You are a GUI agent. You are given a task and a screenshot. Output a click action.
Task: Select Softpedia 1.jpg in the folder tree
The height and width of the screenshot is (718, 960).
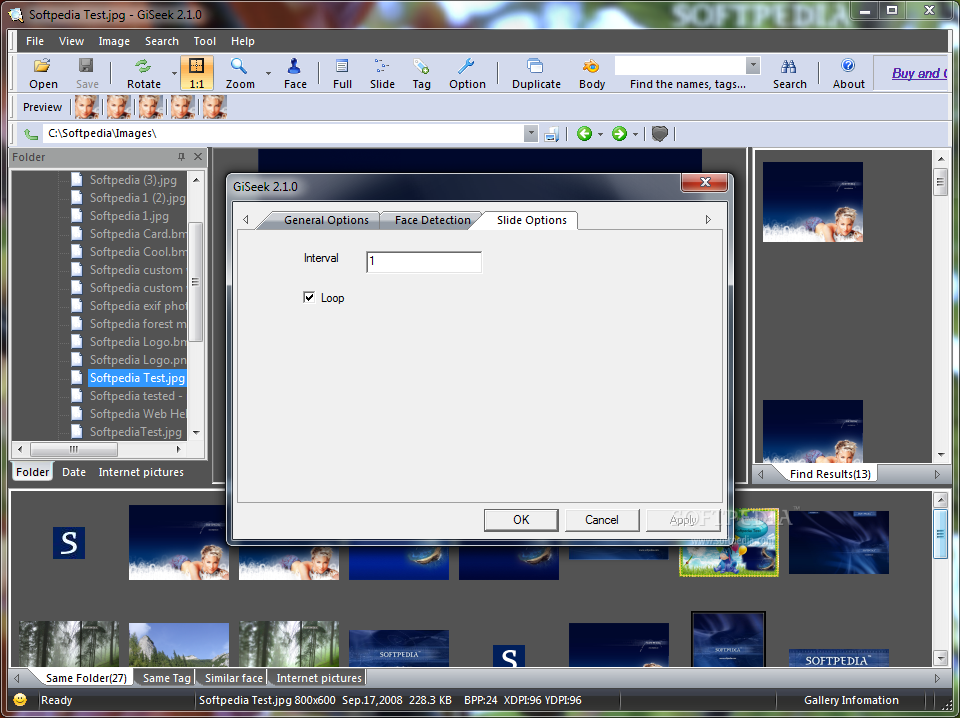[x=129, y=215]
